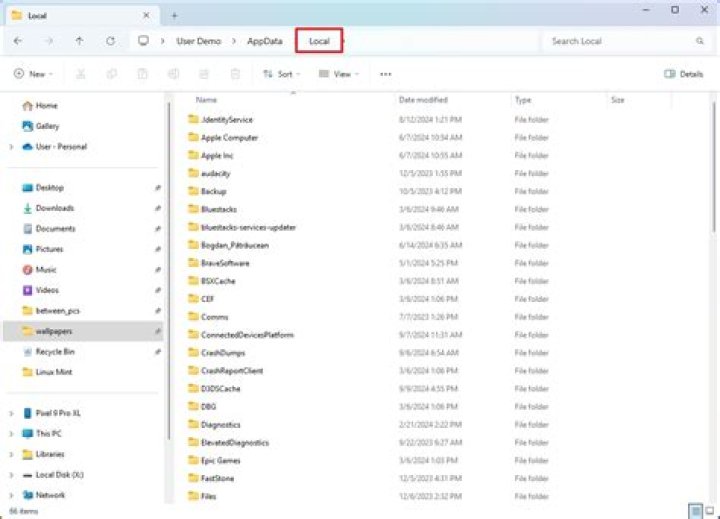The image size is (720, 519).
Task: Click the chevron after User Demo
Action: pos(234,41)
